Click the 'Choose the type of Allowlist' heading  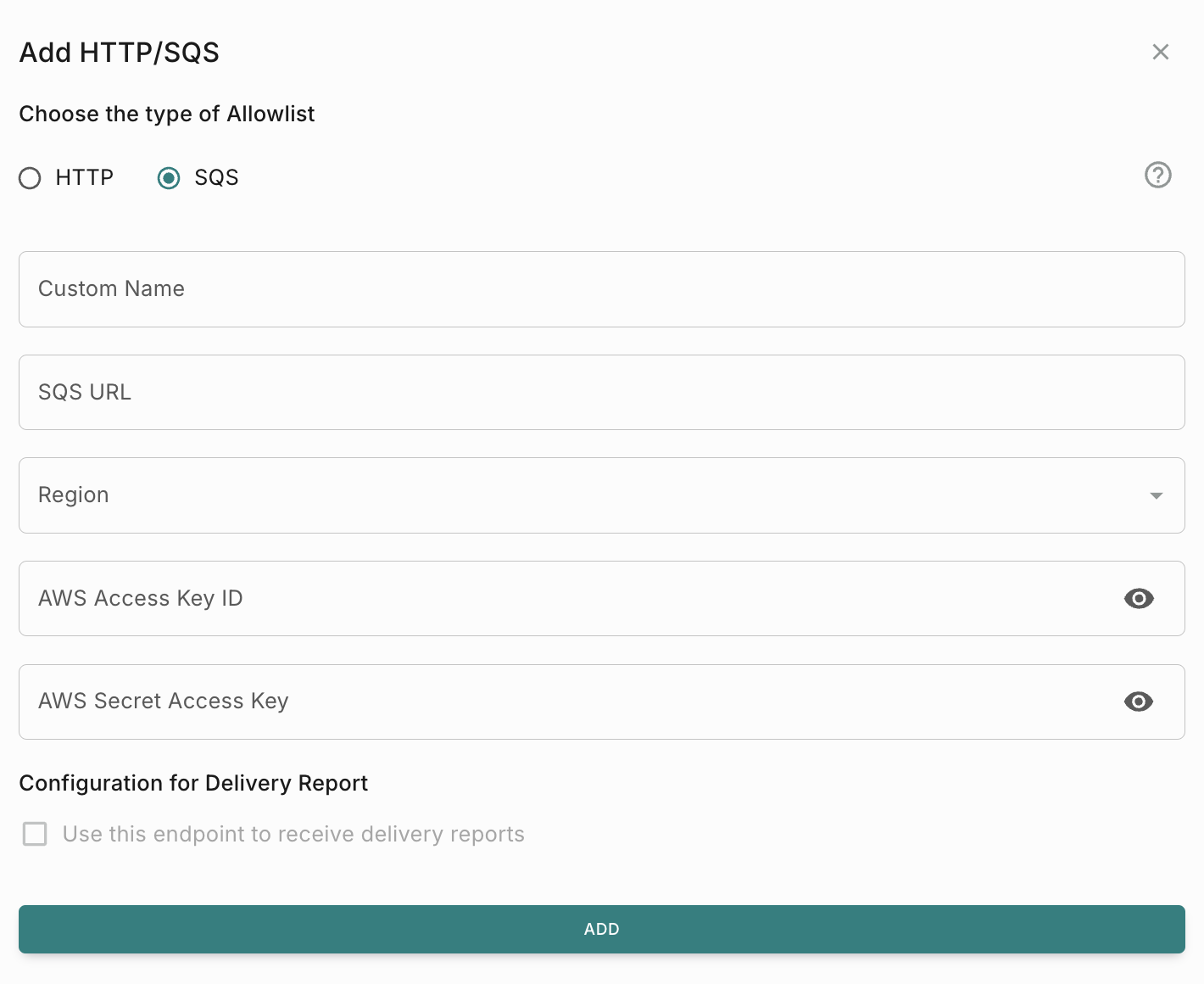[166, 114]
